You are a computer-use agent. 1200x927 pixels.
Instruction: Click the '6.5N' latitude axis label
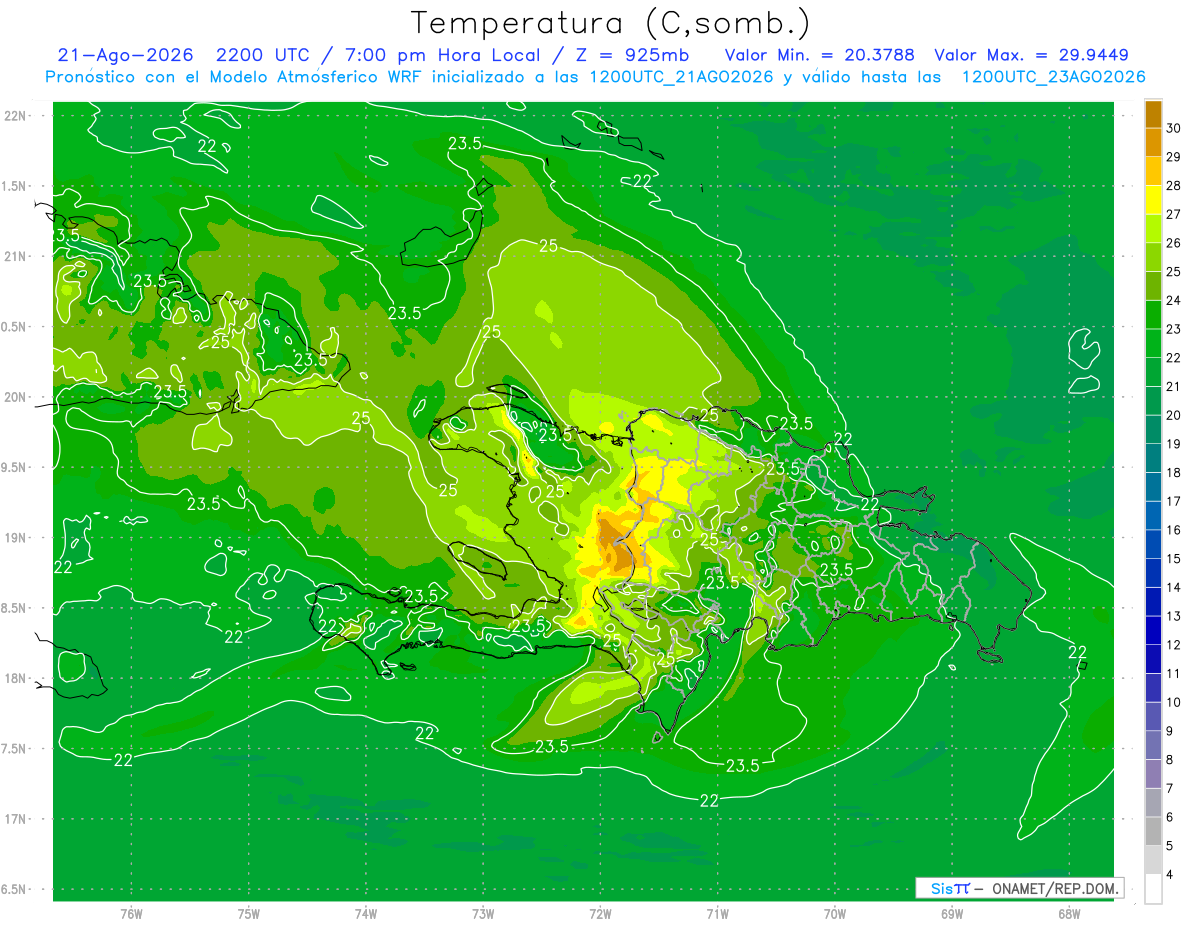pyautogui.click(x=15, y=890)
